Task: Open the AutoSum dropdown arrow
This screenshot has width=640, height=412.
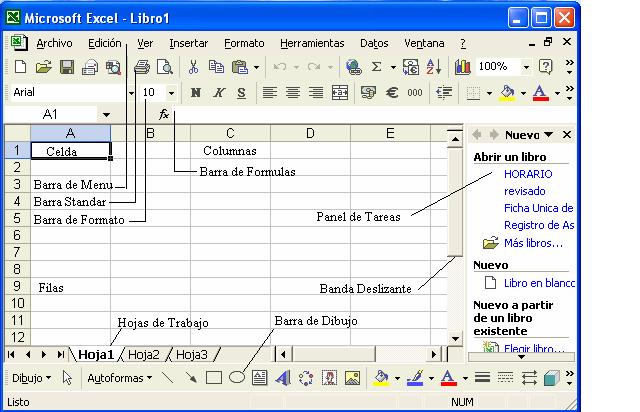Action: (x=393, y=67)
